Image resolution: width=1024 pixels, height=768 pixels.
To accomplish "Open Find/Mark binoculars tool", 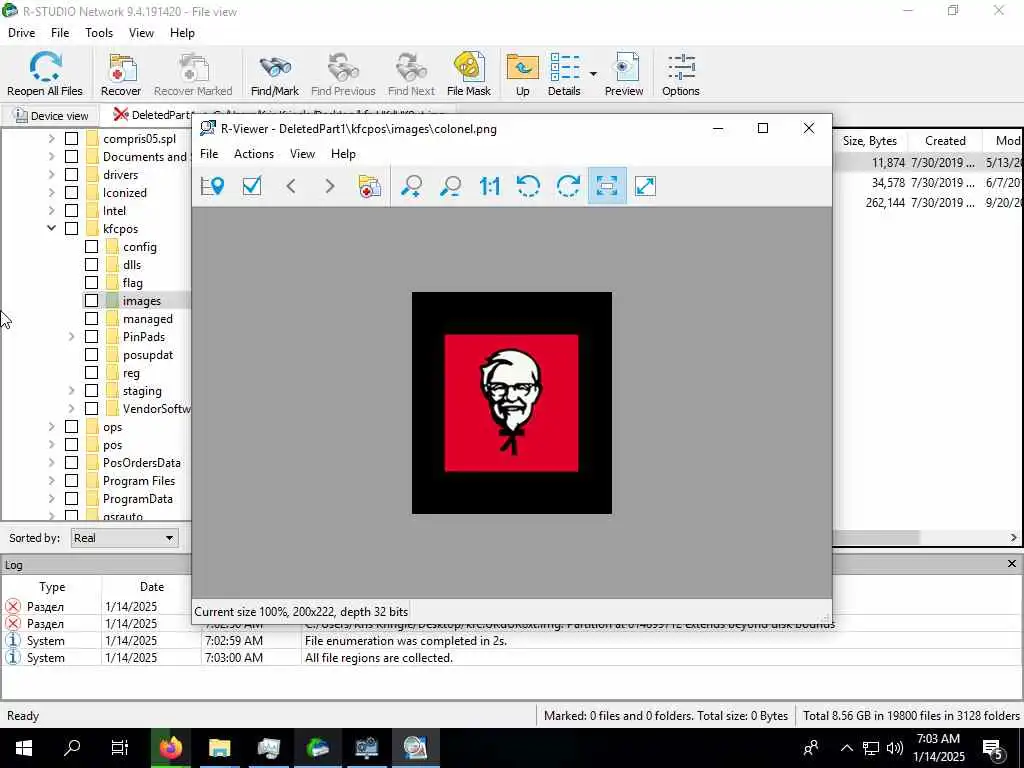I will coord(275,74).
